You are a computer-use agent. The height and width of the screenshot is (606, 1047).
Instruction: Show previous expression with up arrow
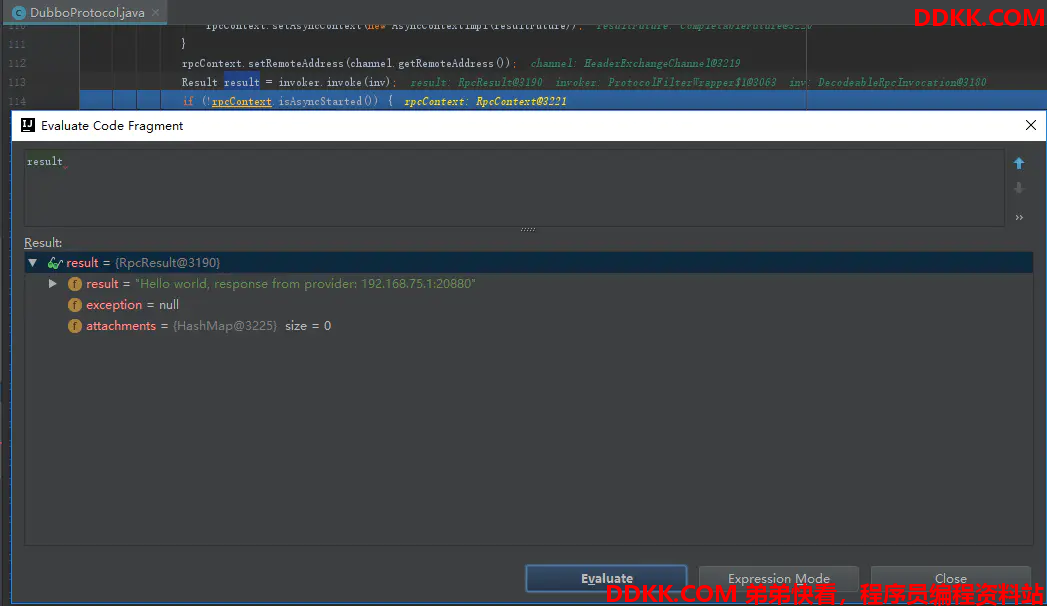(x=1019, y=163)
